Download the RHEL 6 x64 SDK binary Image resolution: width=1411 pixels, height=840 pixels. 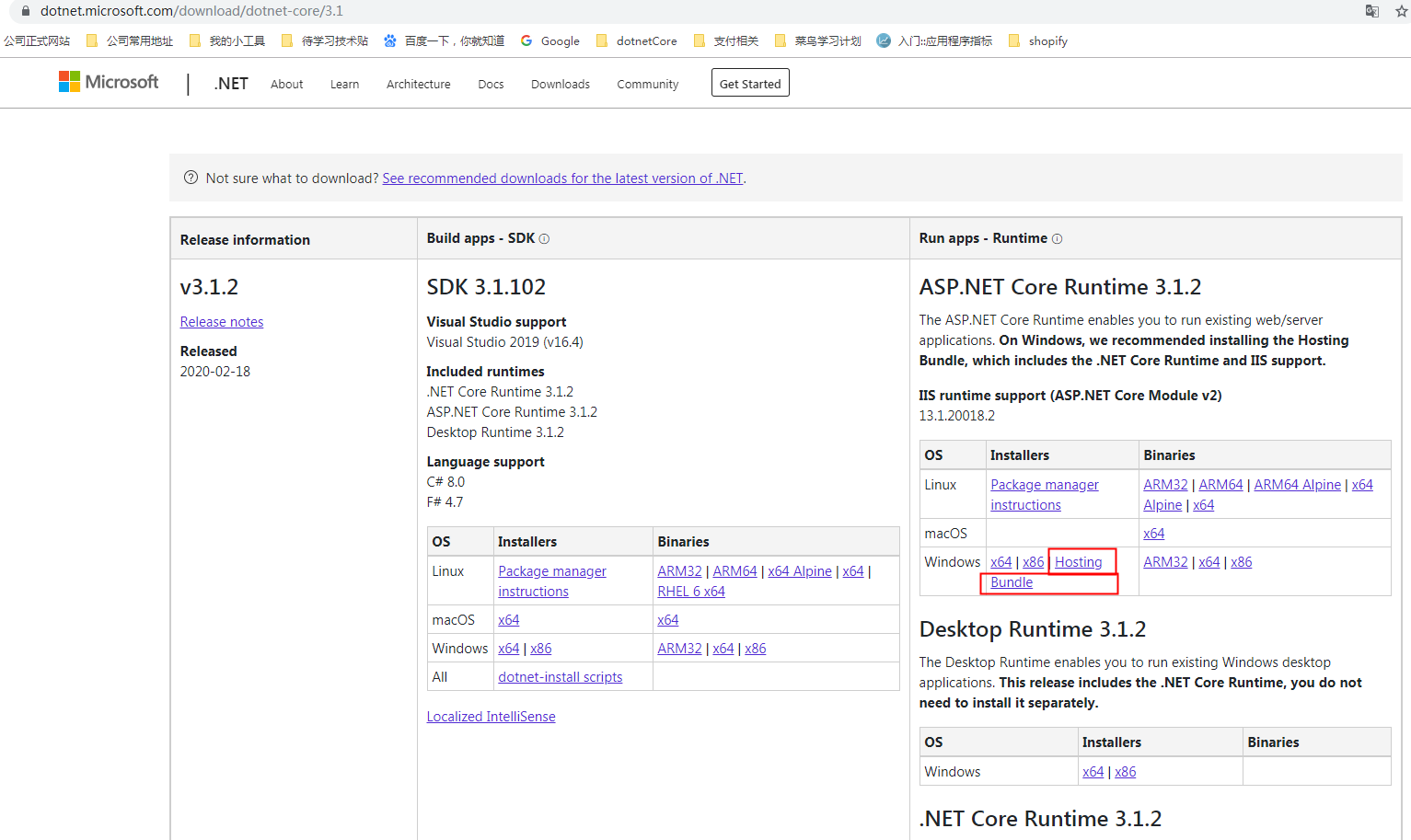(x=690, y=592)
